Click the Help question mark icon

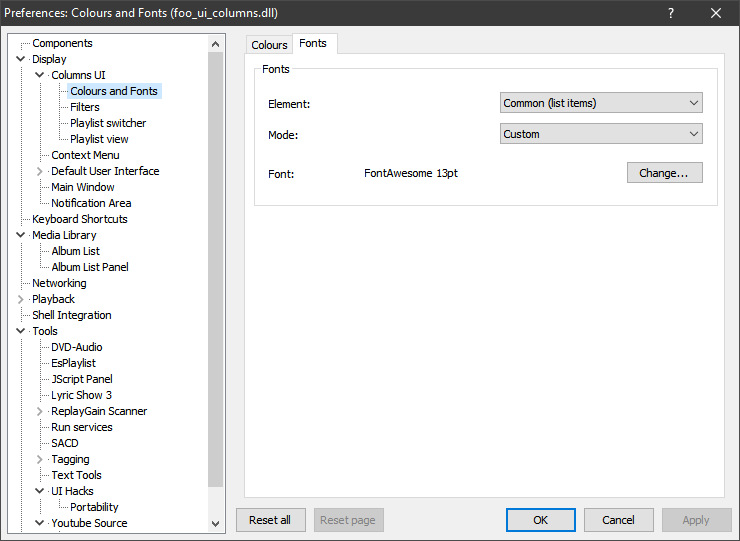[670, 13]
